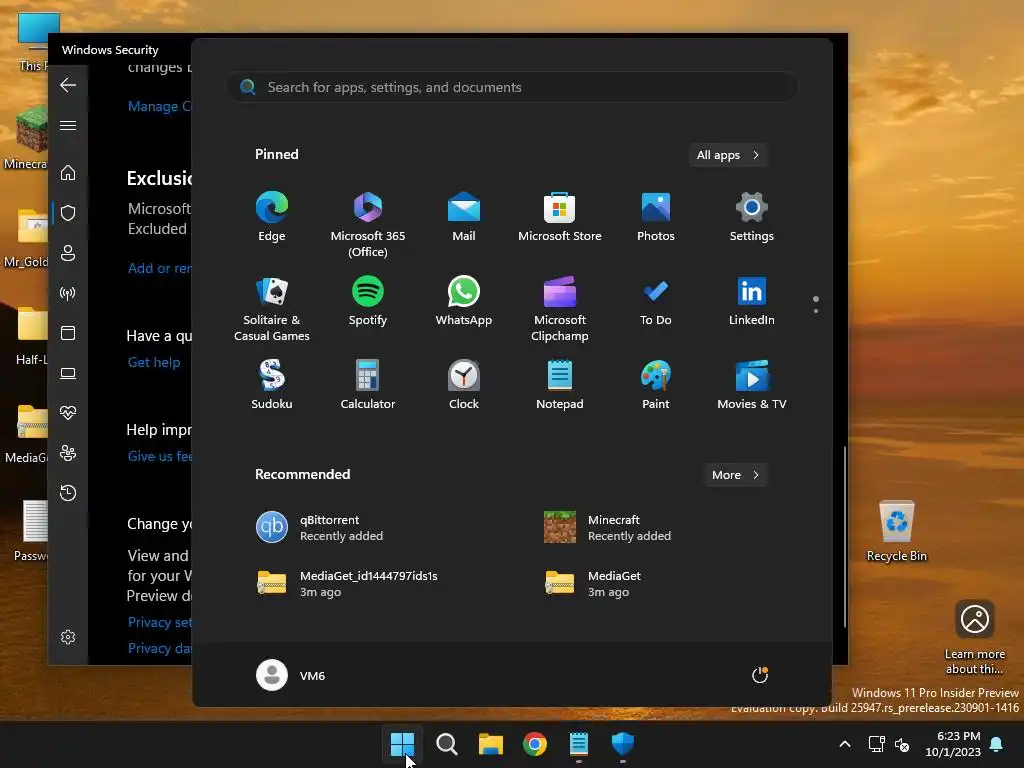Click Learn more about this picture icon
Screen dimensions: 1024x768
[x=975, y=638]
